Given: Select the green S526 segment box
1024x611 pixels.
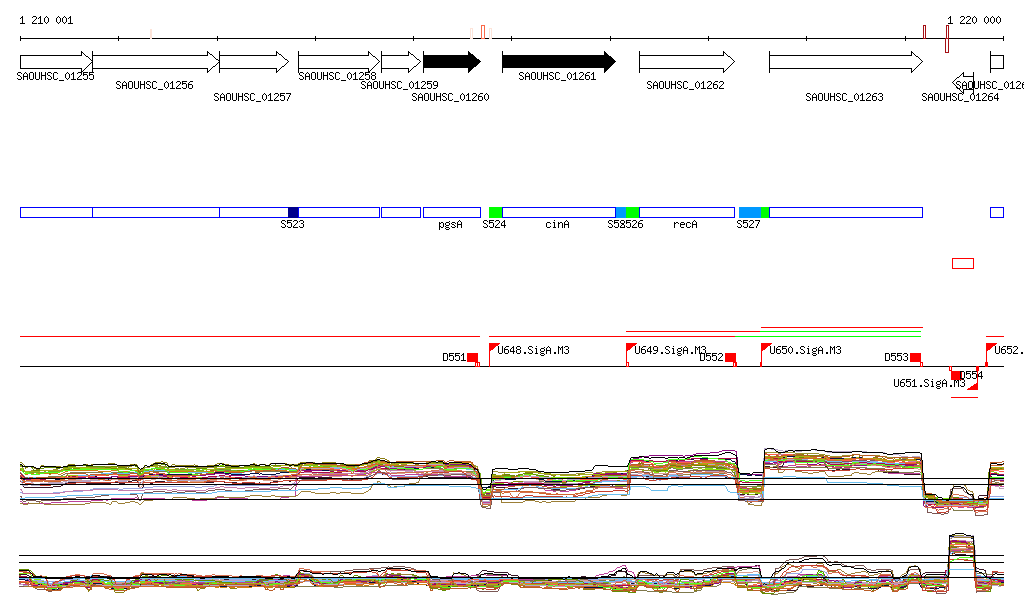Looking at the screenshot, I should coord(633,212).
